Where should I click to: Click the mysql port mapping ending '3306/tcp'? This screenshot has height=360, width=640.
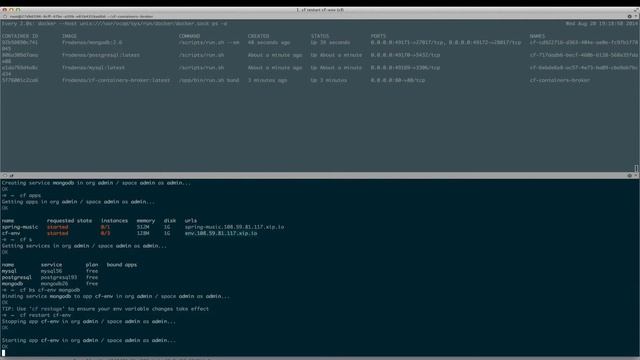coord(405,68)
